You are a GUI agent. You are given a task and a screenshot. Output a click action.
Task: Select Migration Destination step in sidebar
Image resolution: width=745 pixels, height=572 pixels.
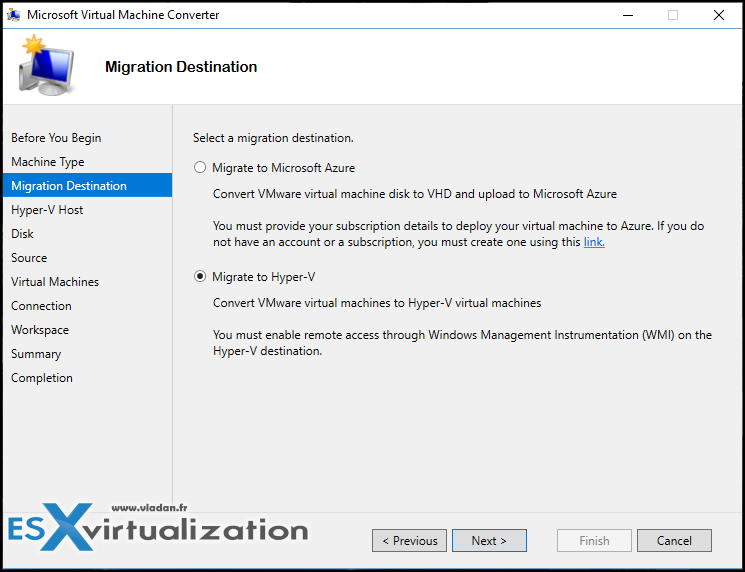(87, 185)
